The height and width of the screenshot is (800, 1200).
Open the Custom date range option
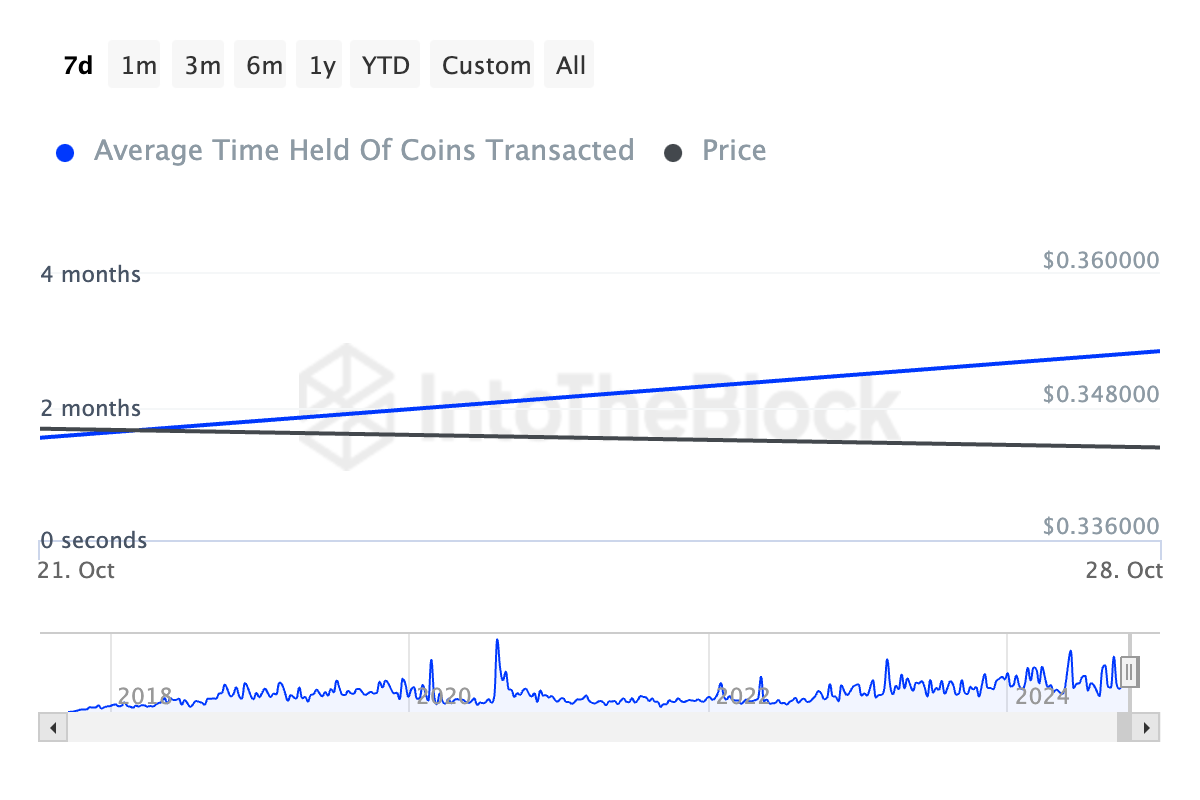[482, 64]
